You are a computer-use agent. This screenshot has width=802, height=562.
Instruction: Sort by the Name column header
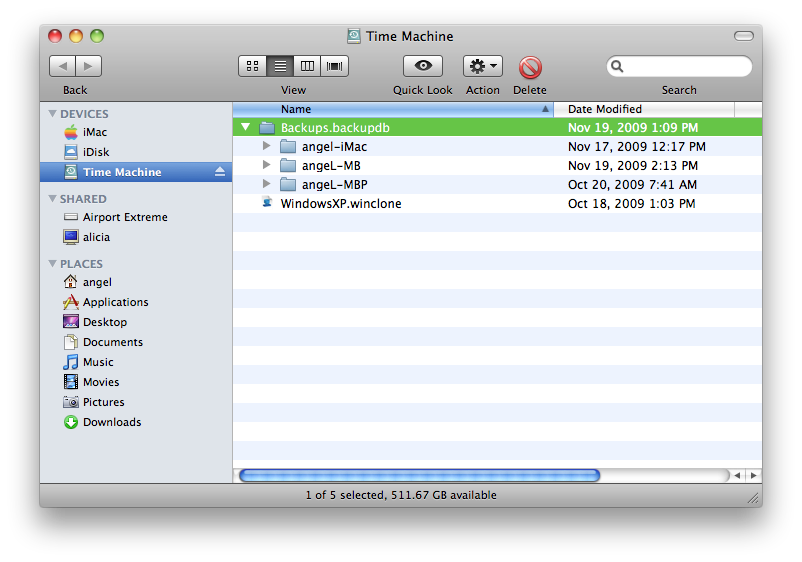click(x=393, y=109)
